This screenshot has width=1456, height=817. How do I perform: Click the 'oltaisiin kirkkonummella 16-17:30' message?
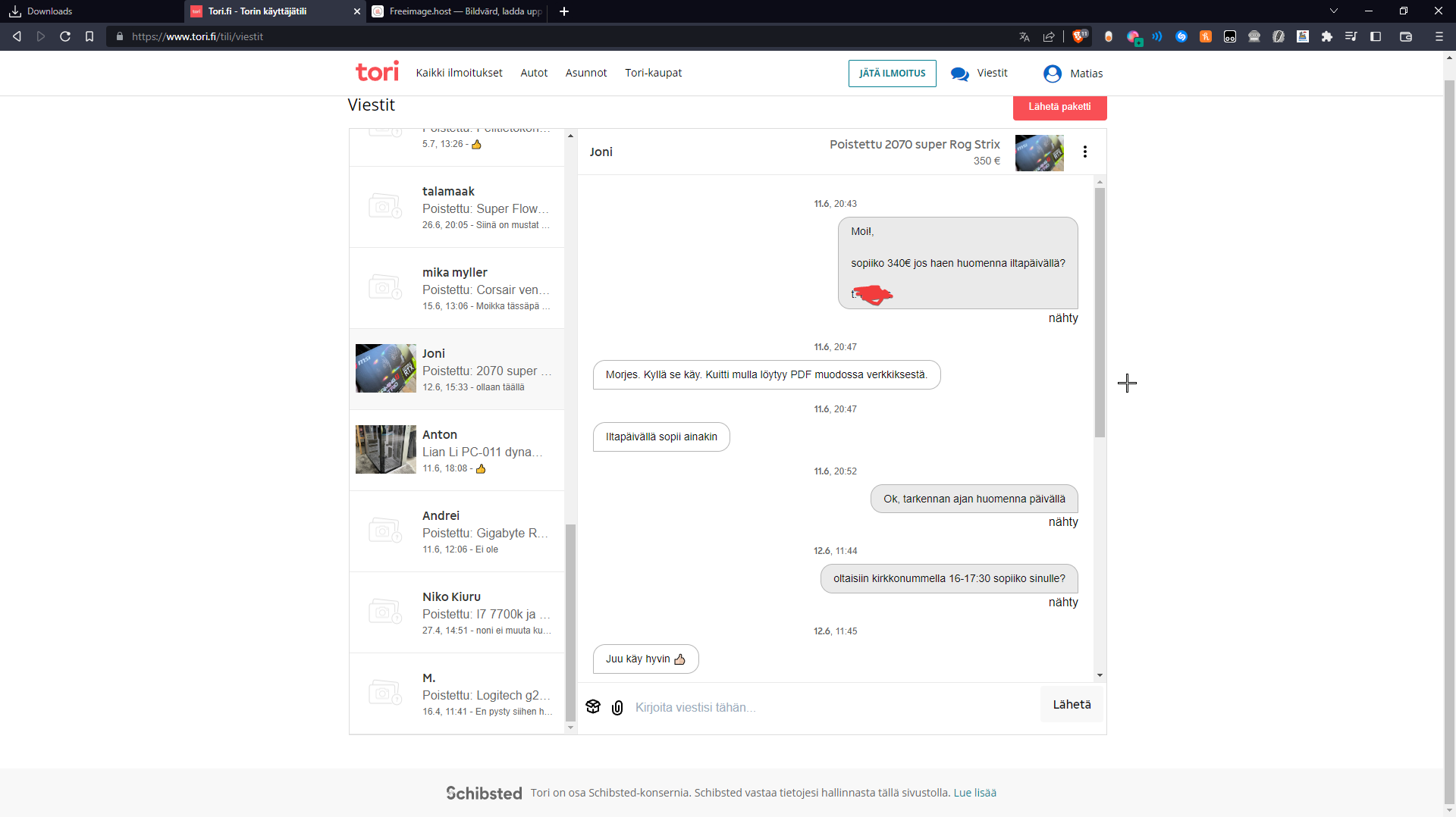[x=949, y=578]
